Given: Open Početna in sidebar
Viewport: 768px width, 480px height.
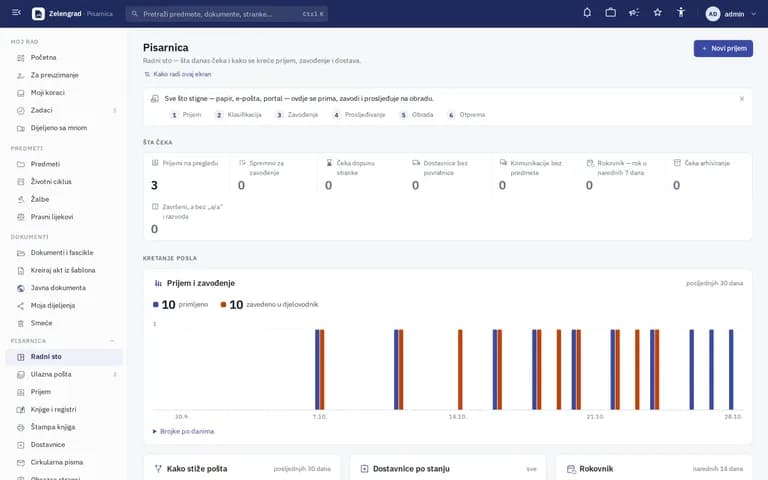Looking at the screenshot, I should (x=64, y=57).
